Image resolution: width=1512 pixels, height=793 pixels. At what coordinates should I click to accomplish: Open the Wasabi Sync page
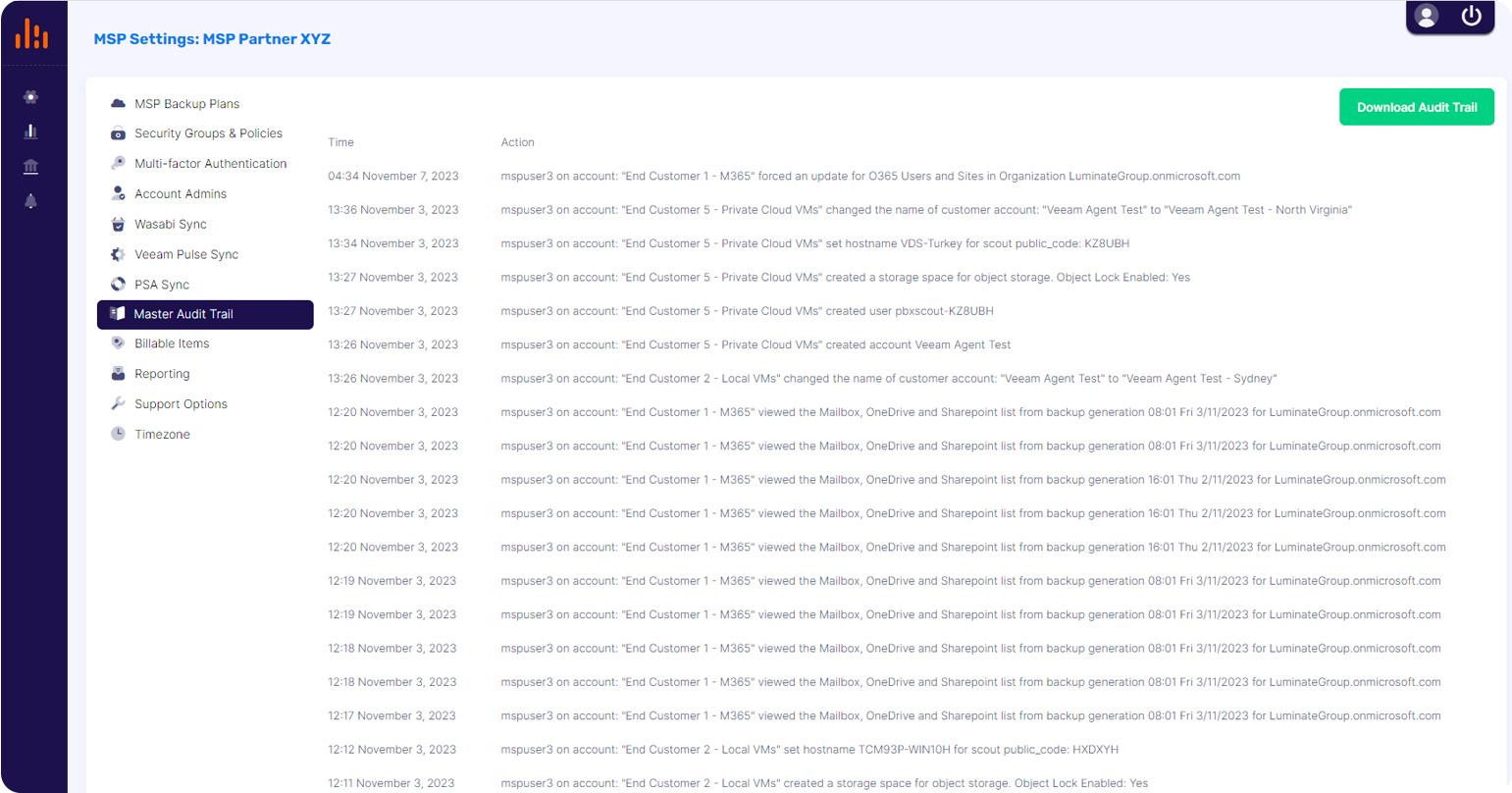click(171, 225)
